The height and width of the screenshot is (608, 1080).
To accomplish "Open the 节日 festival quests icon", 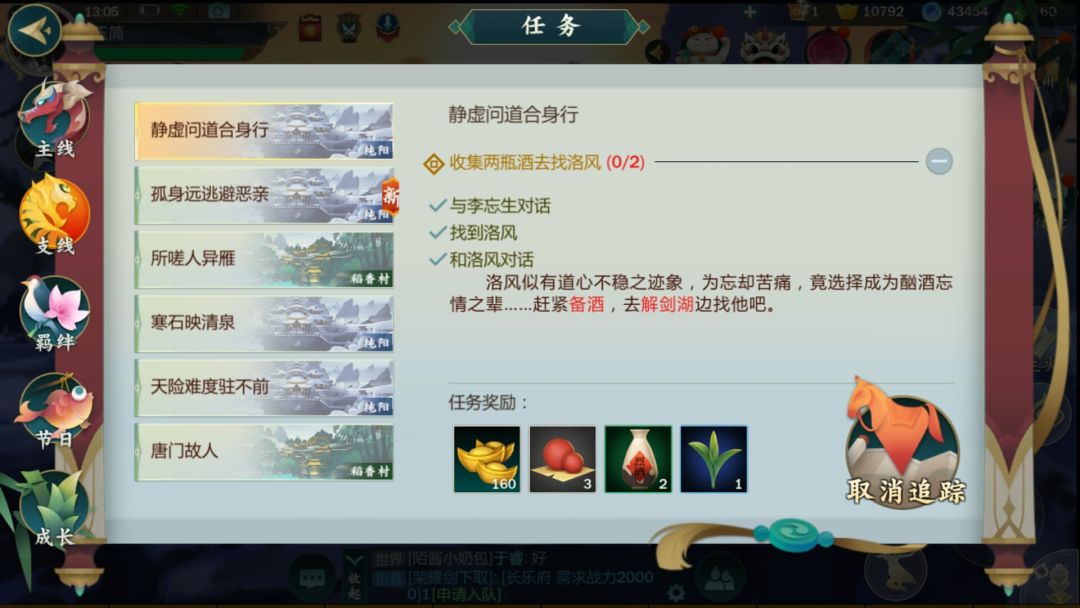I will 55,410.
